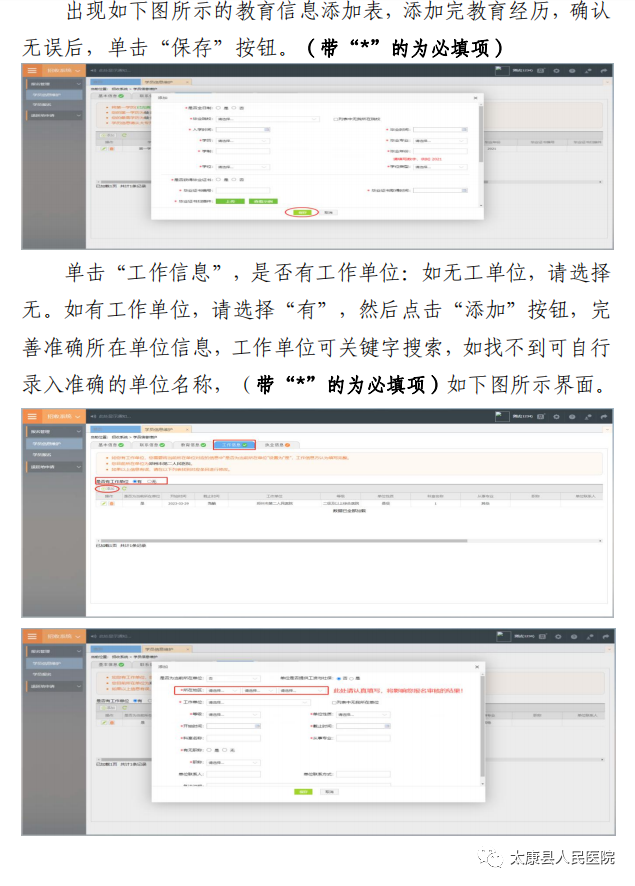Open first 所在地区 dropdown in red box
Image resolution: width=635 pixels, height=886 pixels.
pyautogui.click(x=223, y=690)
